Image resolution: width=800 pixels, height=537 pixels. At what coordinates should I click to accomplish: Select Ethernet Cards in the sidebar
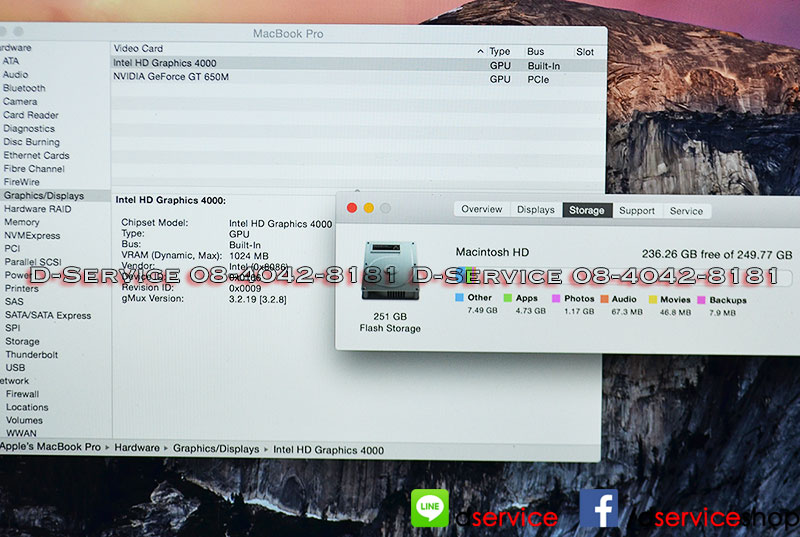[36, 156]
